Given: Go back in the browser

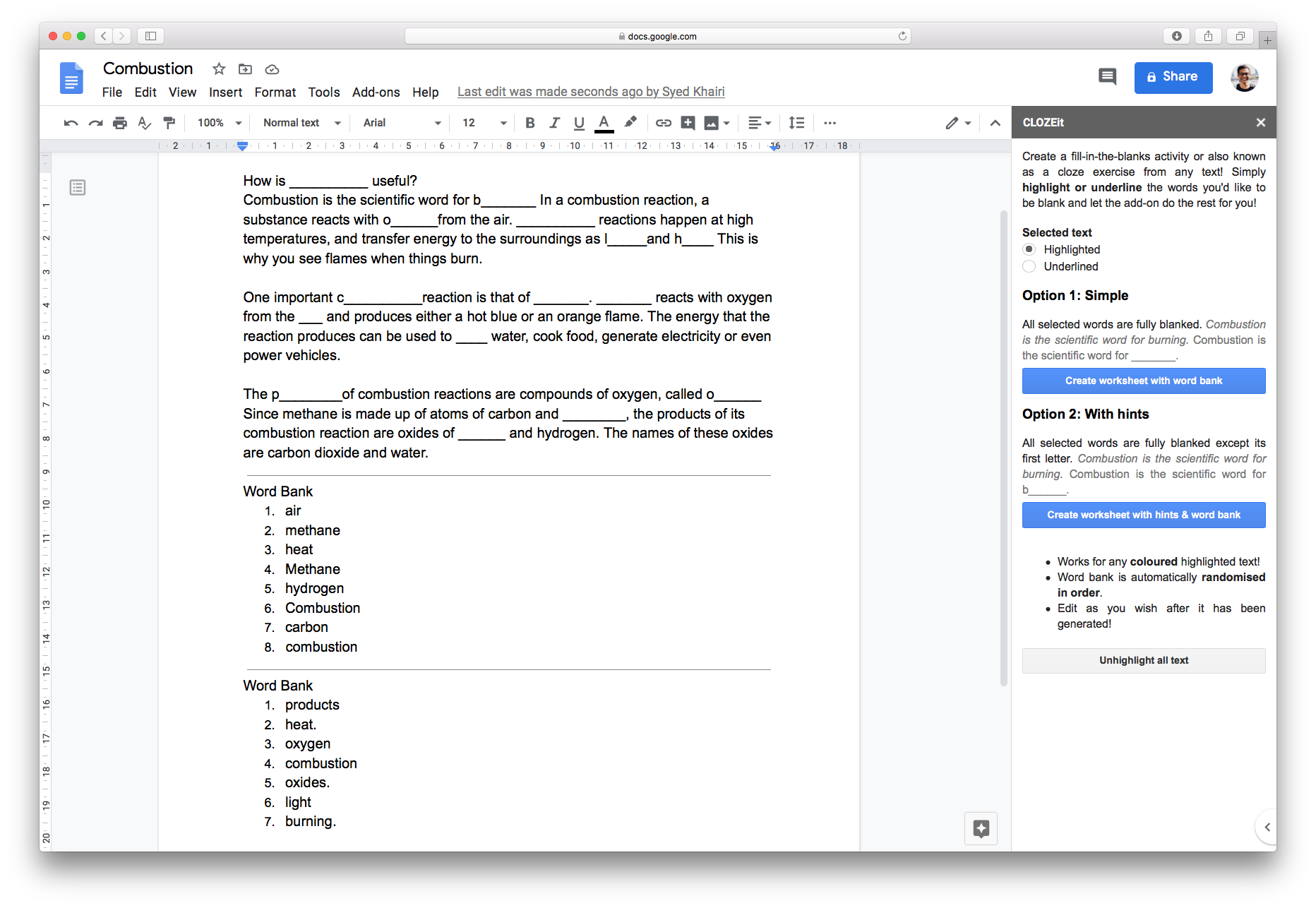Looking at the screenshot, I should click(x=104, y=36).
